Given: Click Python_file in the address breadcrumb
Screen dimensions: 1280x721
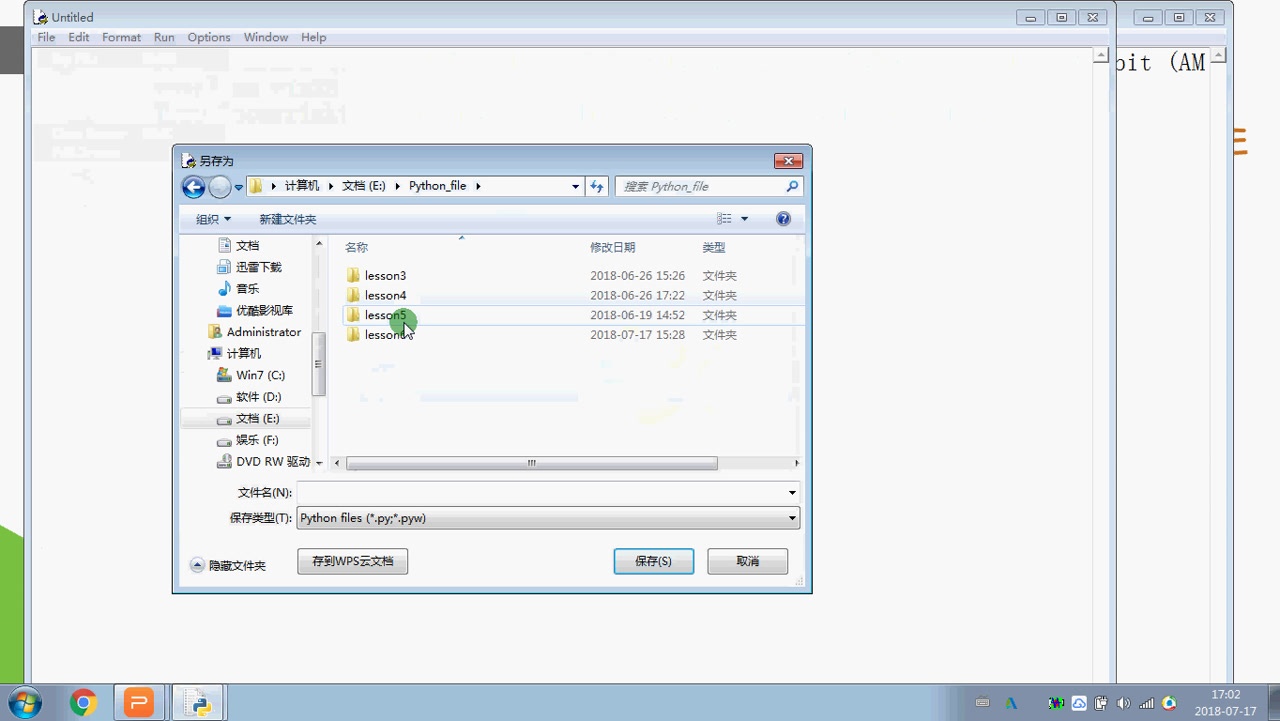Looking at the screenshot, I should pos(437,186).
